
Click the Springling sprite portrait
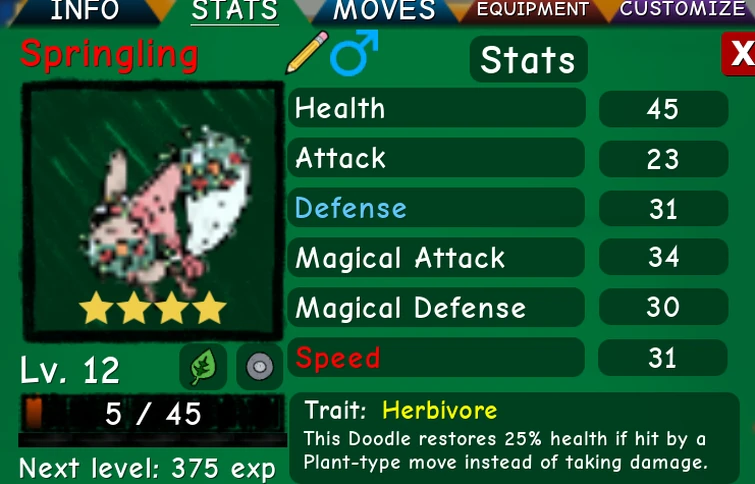pos(153,211)
